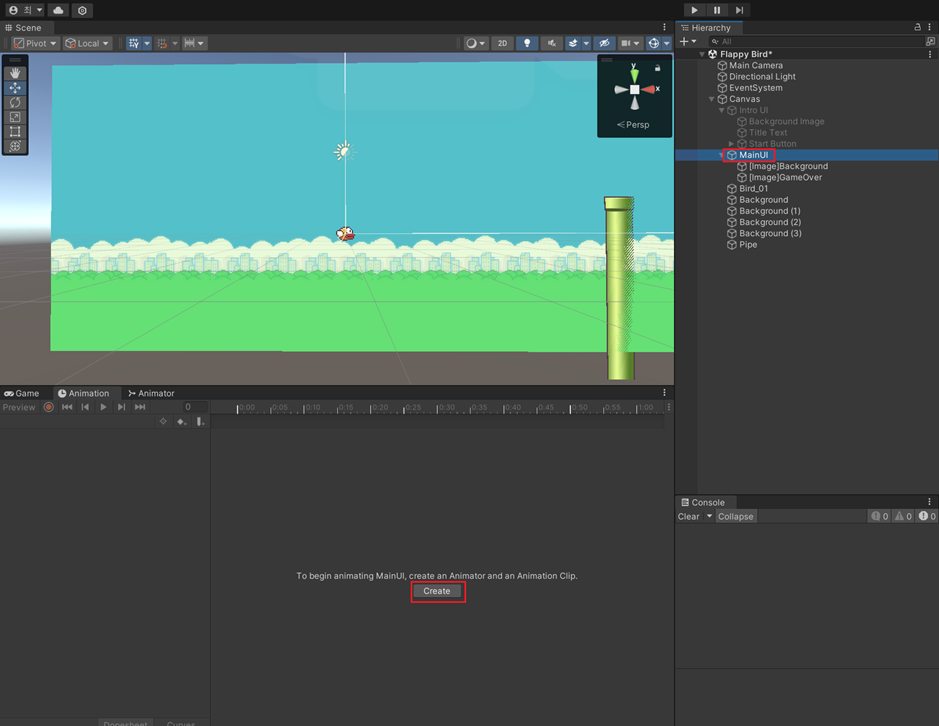Viewport: 939px width, 726px height.
Task: Toggle Gizmos visibility
Action: tap(653, 43)
